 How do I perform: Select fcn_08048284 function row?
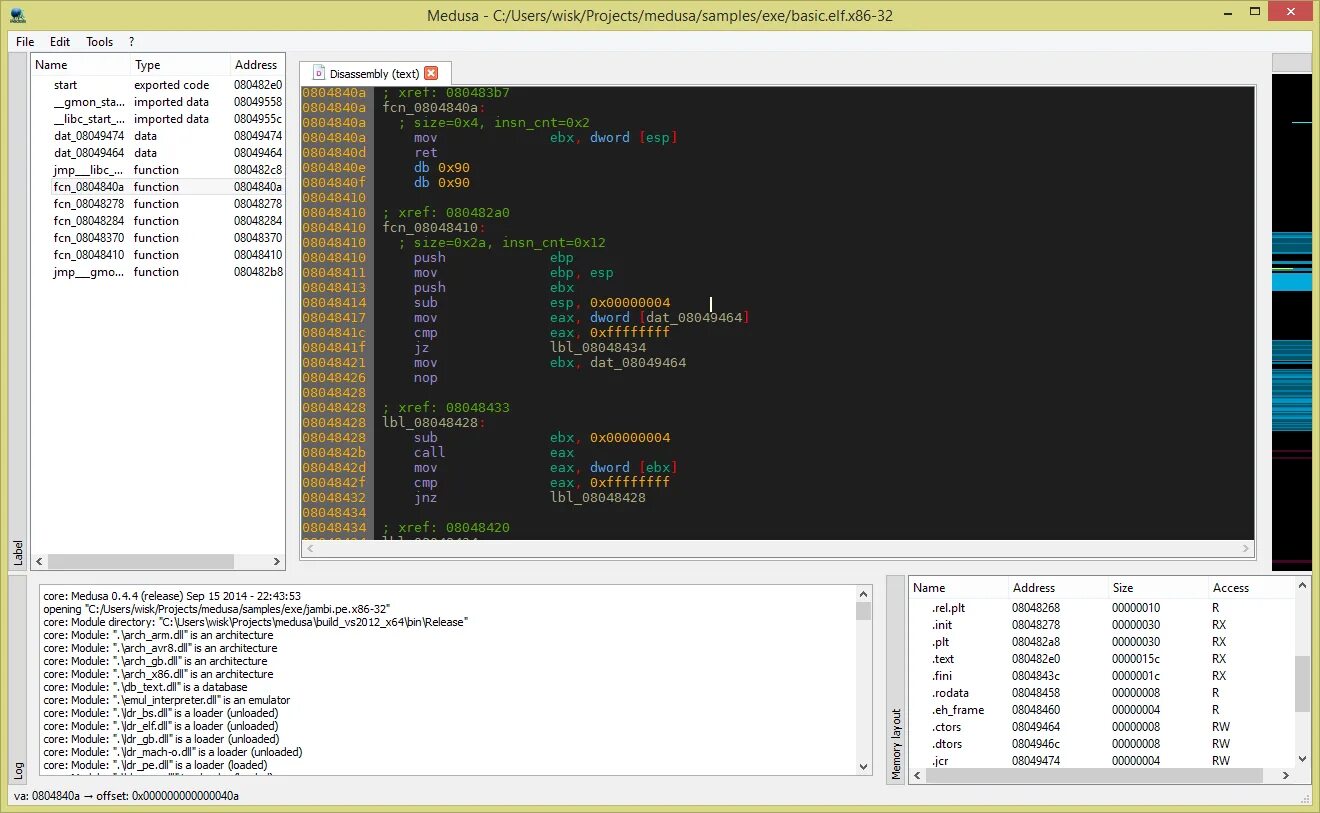point(158,221)
